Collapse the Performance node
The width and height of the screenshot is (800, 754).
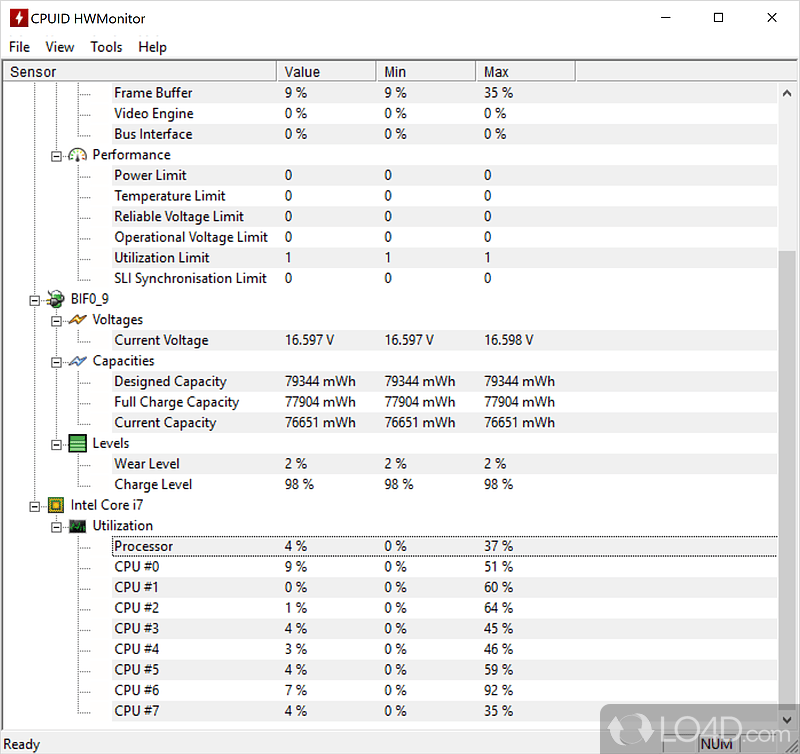click(x=56, y=156)
